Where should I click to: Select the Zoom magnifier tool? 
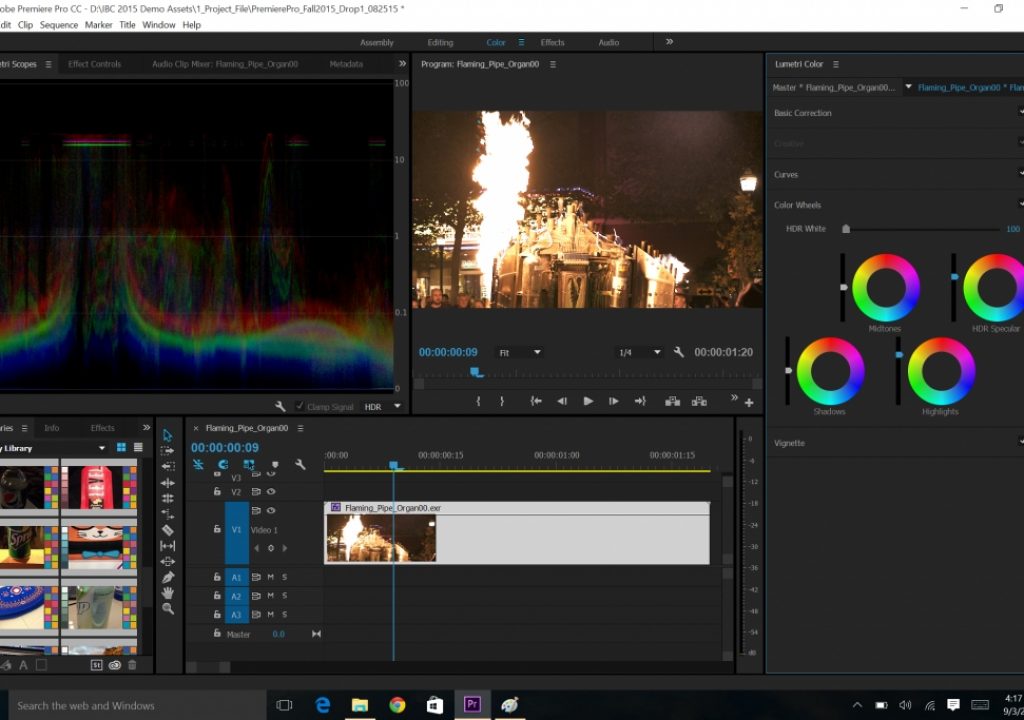[x=168, y=609]
